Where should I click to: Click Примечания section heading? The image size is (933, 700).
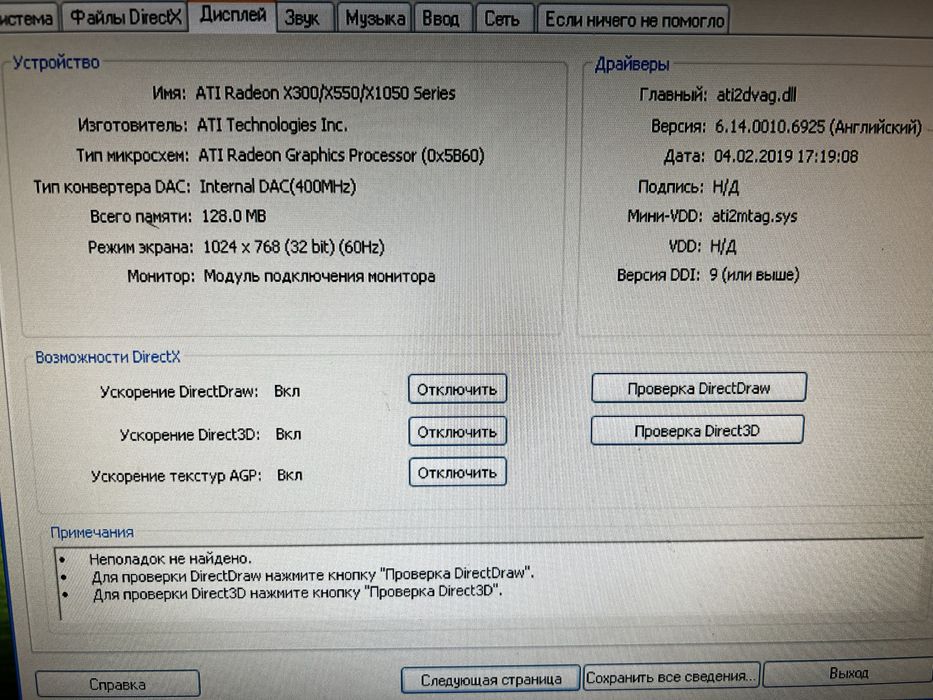pos(92,532)
